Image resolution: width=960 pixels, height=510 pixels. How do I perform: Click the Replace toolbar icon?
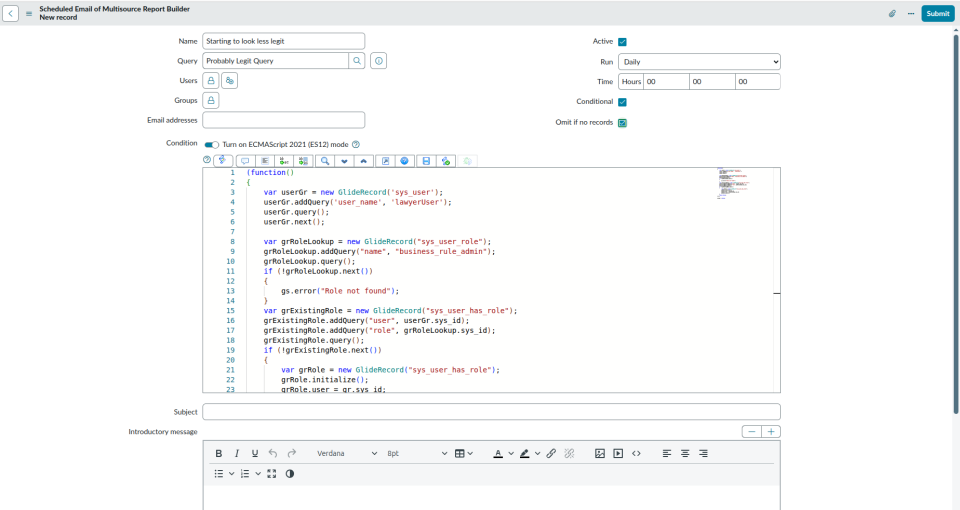coord(284,160)
